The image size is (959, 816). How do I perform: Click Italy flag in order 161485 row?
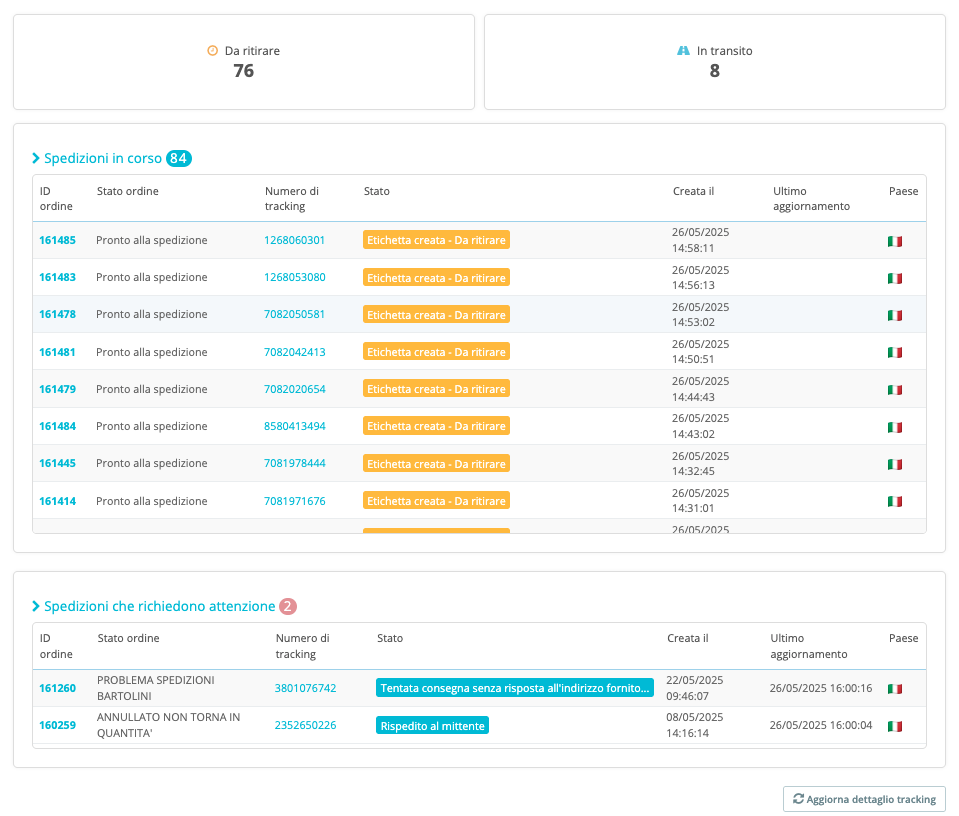coord(895,242)
